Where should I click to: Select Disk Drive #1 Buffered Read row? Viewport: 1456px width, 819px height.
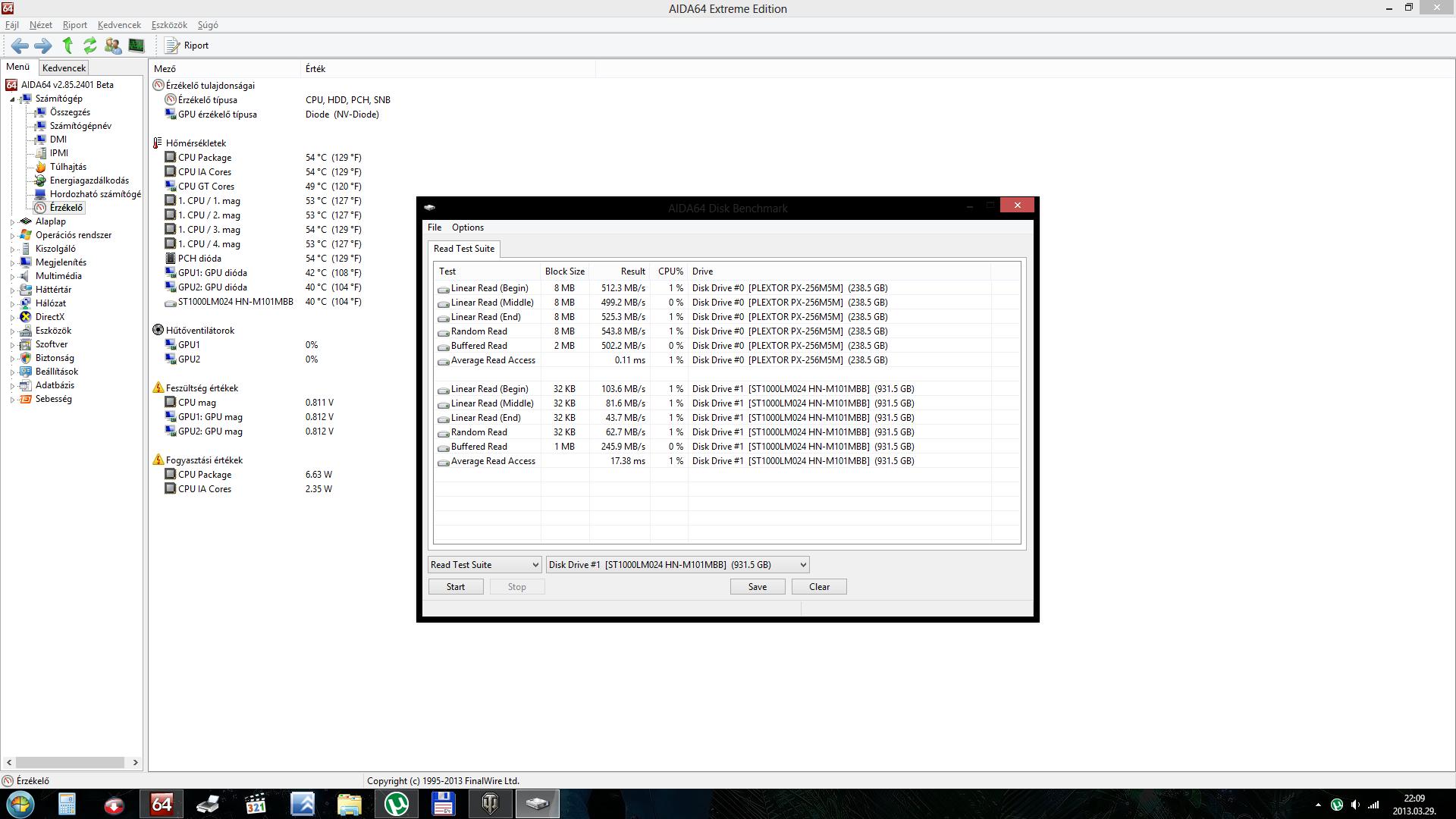727,447
